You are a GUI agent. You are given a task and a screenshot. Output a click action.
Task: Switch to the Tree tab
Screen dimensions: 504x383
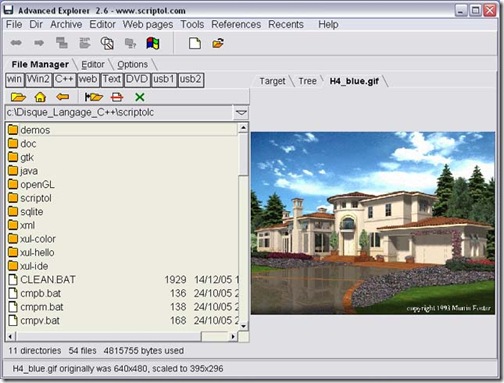(x=307, y=81)
